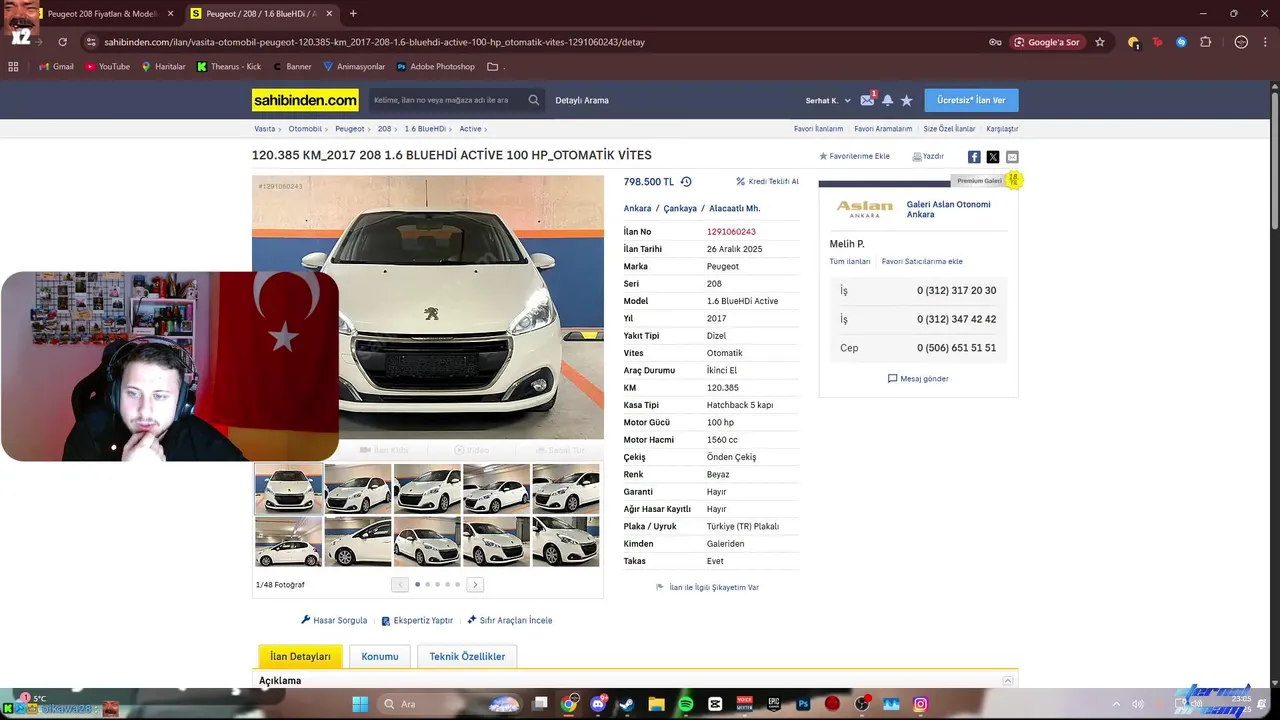Open Spotify from the taskbar

click(686, 704)
